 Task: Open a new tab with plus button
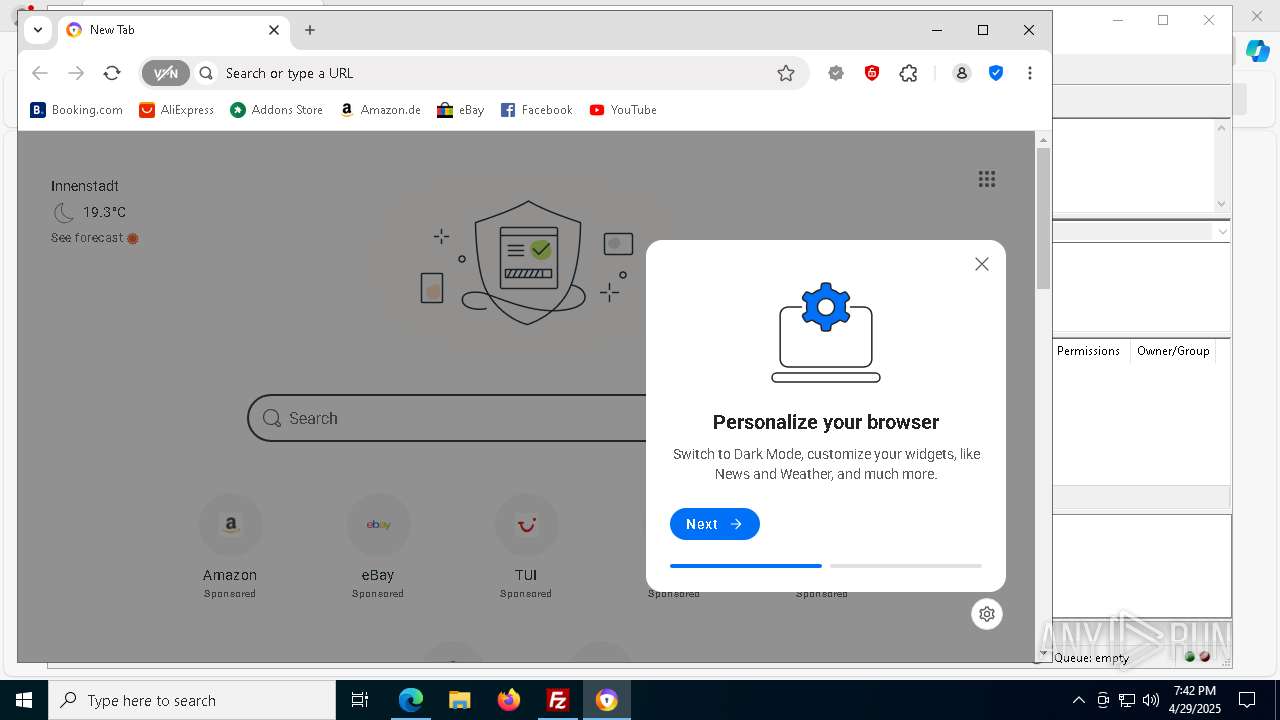pyautogui.click(x=310, y=30)
